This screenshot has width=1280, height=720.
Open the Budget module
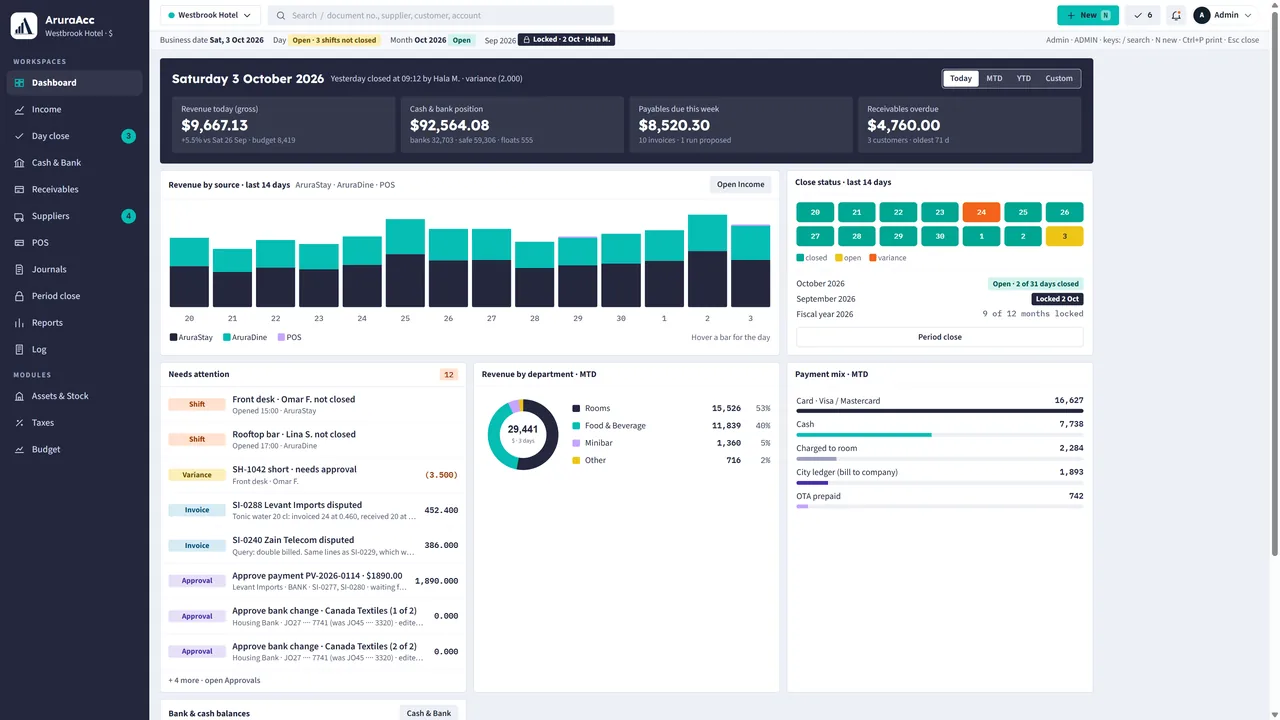pos(74,449)
